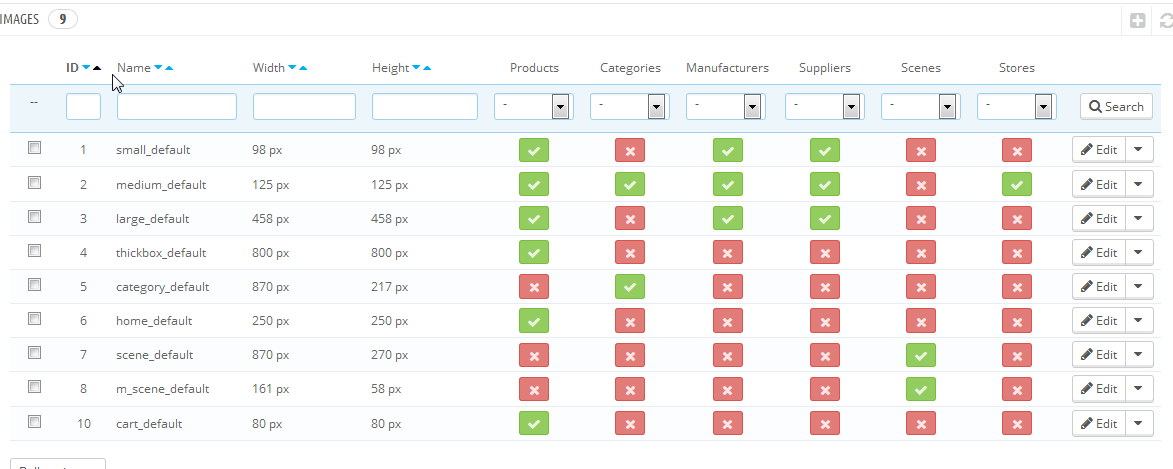Click the add new image type plus icon

pyautogui.click(x=1137, y=20)
